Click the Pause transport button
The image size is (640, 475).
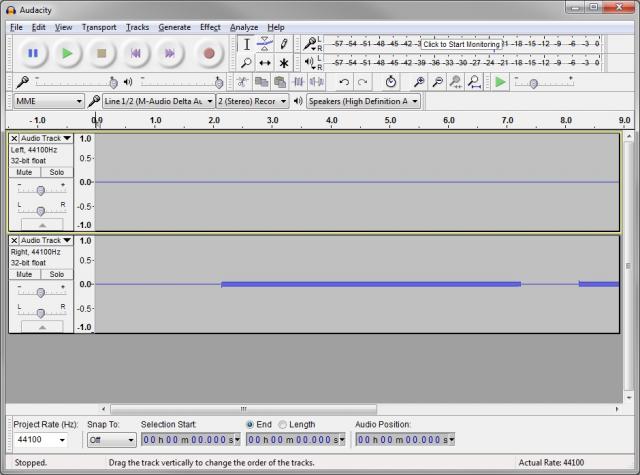pyautogui.click(x=33, y=53)
